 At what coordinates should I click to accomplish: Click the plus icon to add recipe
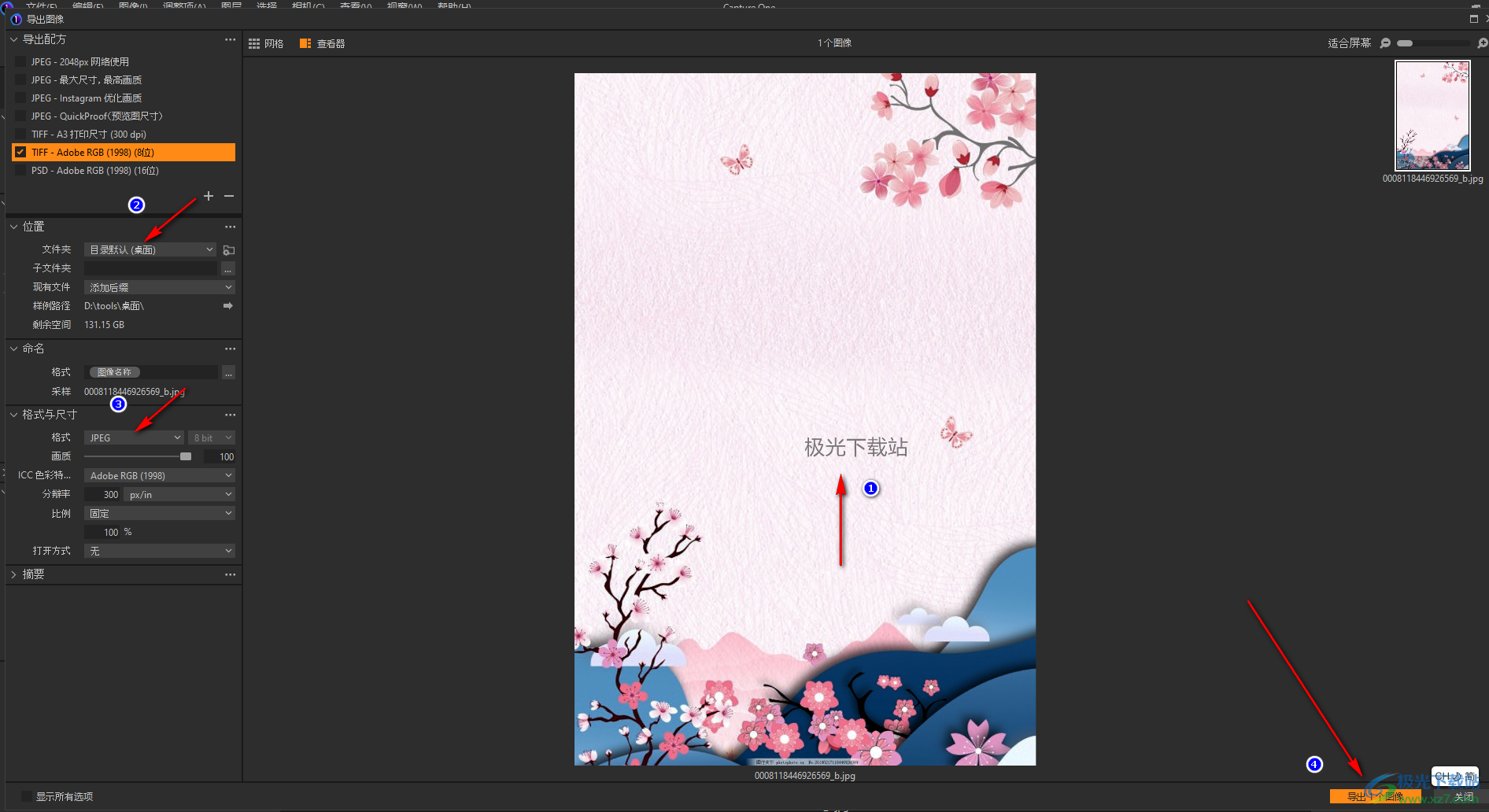pos(209,196)
